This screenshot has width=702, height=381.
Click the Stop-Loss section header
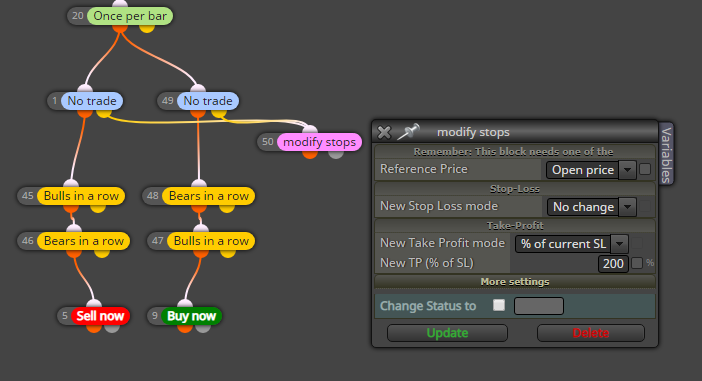pyautogui.click(x=515, y=188)
